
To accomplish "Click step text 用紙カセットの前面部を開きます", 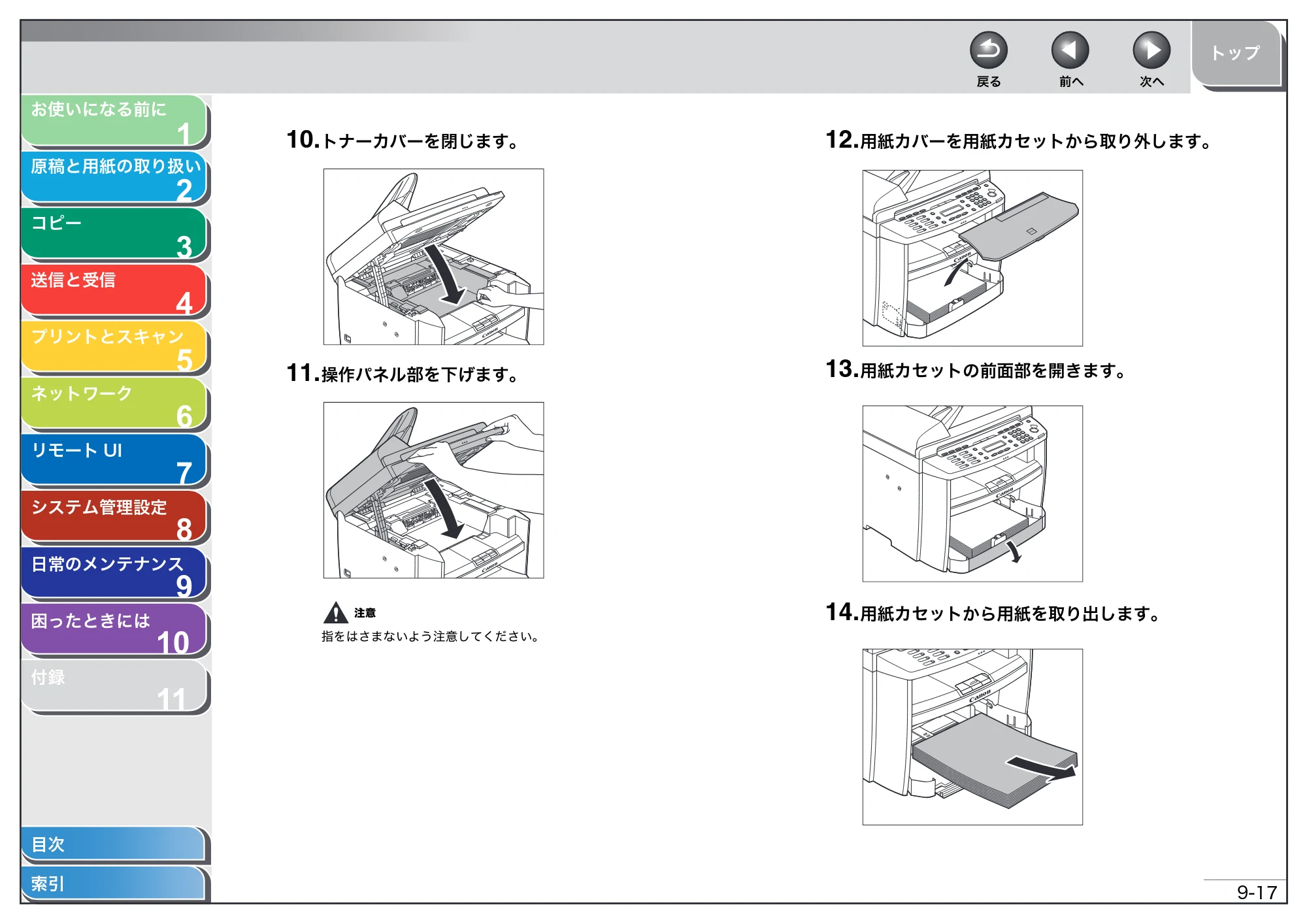I will 993,371.
